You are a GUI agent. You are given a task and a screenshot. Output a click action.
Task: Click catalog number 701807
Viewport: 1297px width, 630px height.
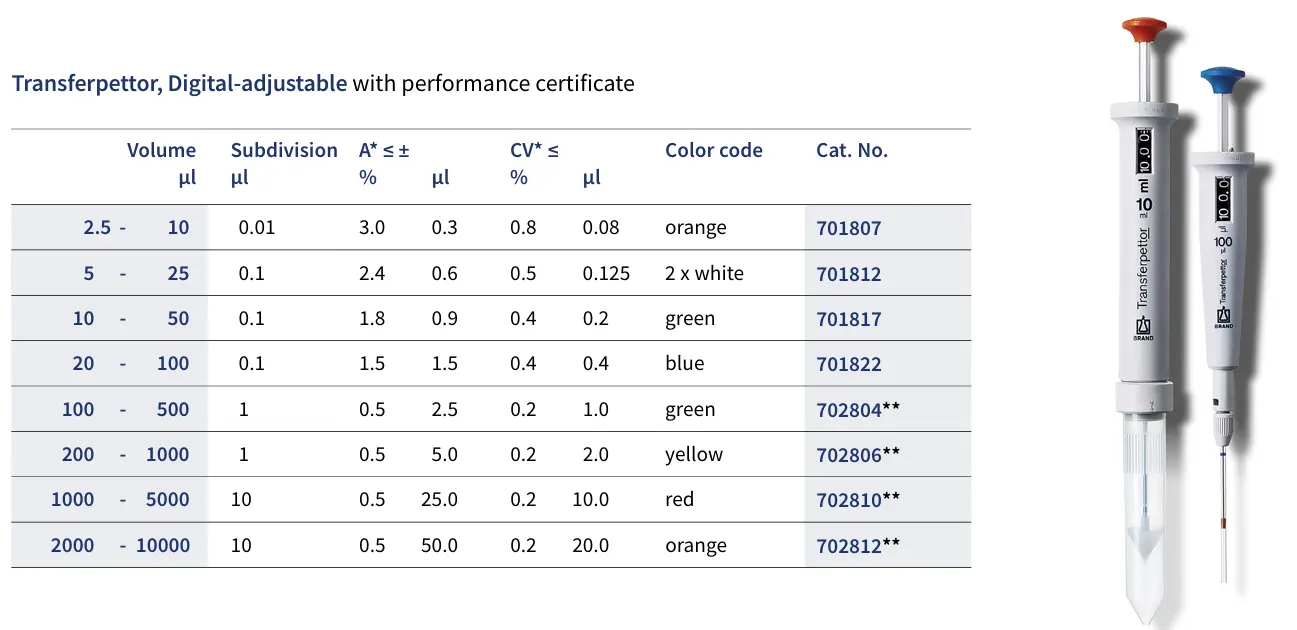849,228
